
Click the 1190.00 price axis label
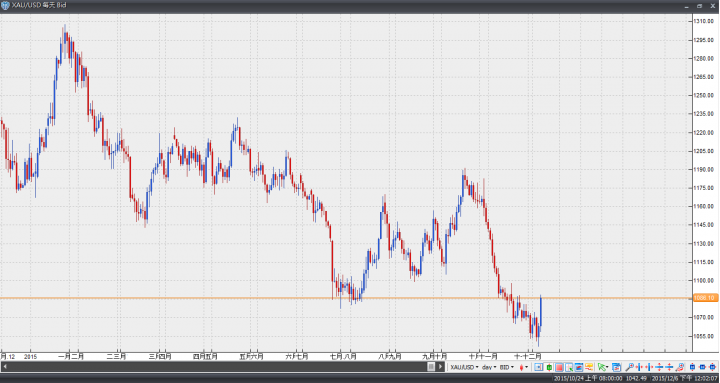coord(703,169)
